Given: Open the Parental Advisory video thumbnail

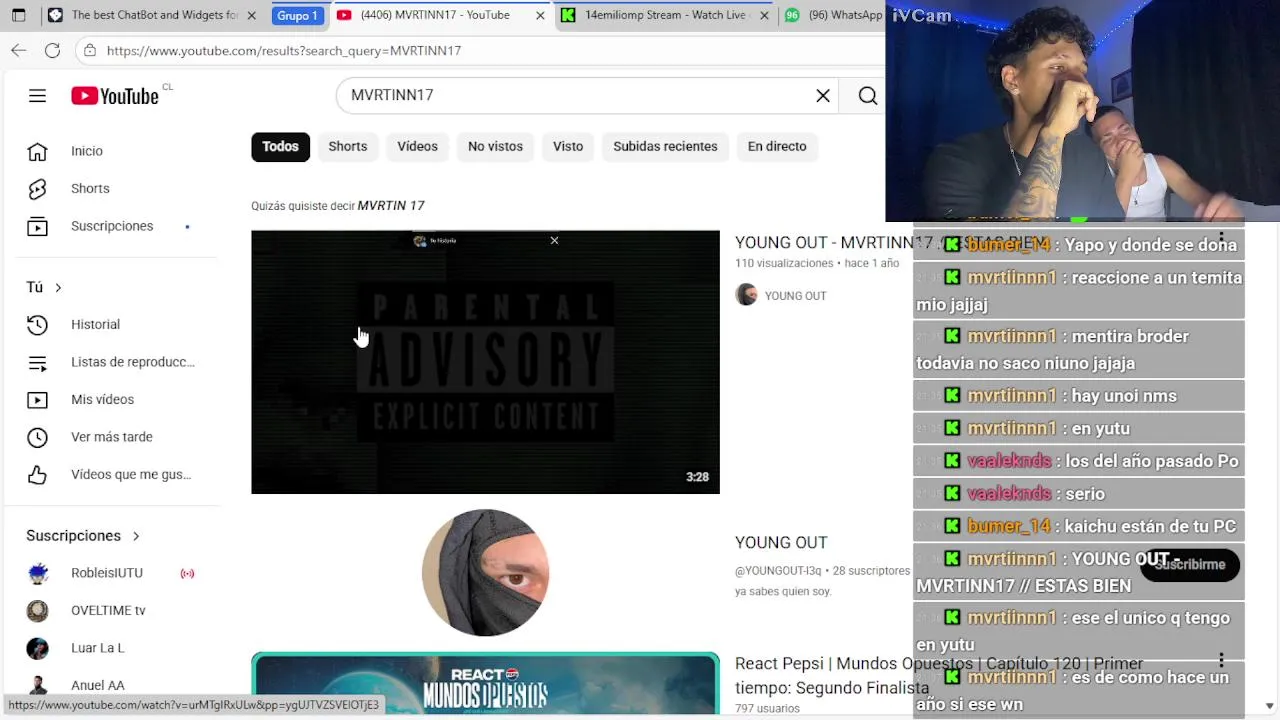Looking at the screenshot, I should point(485,362).
